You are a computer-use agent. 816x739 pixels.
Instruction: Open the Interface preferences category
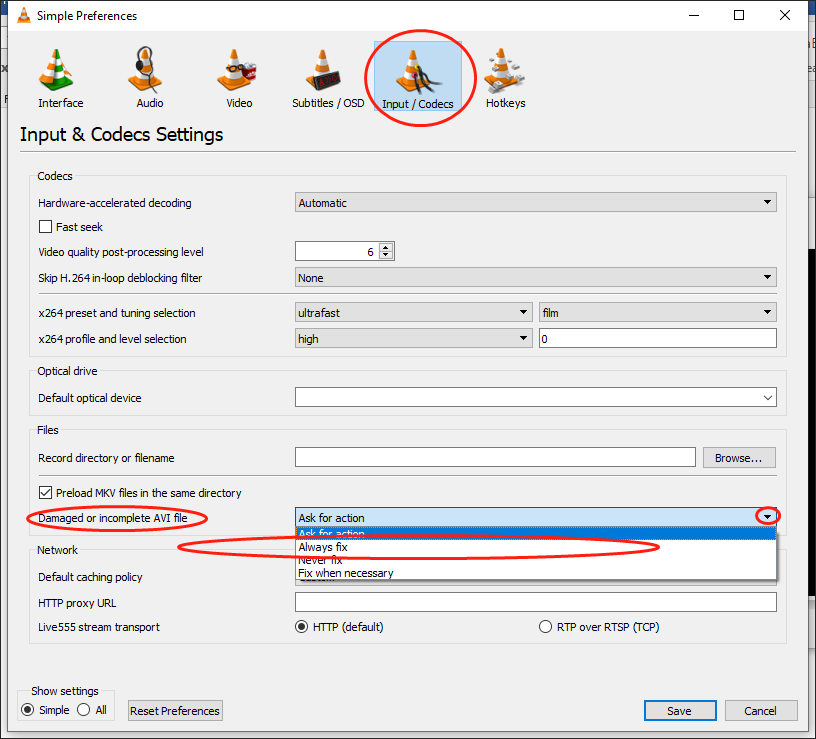coord(60,78)
